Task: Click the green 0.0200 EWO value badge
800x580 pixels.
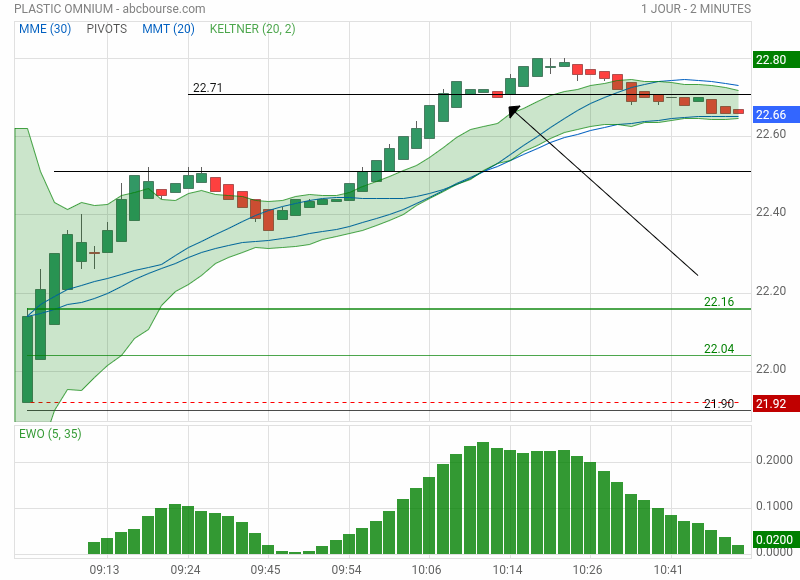Action: 776,539
